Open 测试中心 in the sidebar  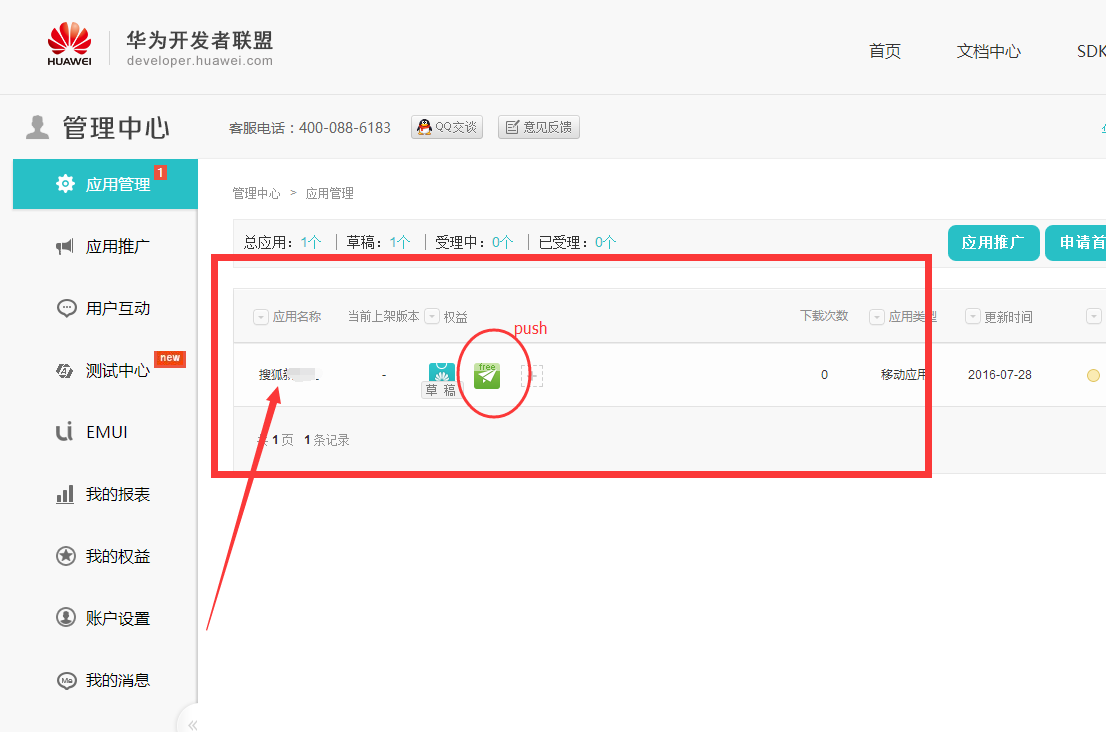(x=105, y=371)
